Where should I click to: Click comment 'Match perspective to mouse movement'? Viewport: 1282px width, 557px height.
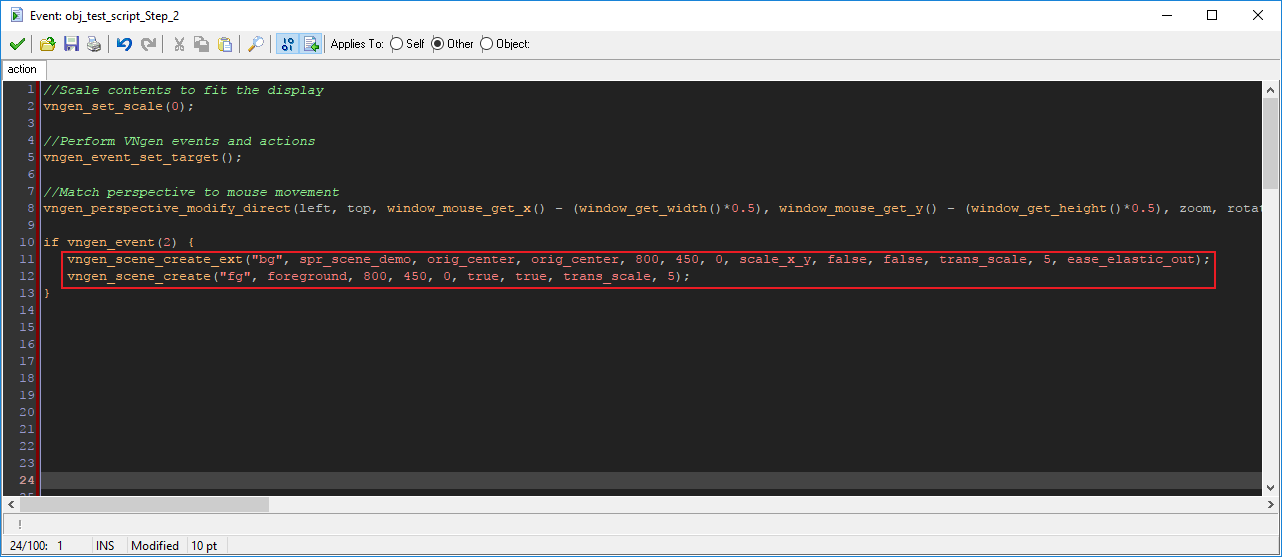pyautogui.click(x=191, y=192)
